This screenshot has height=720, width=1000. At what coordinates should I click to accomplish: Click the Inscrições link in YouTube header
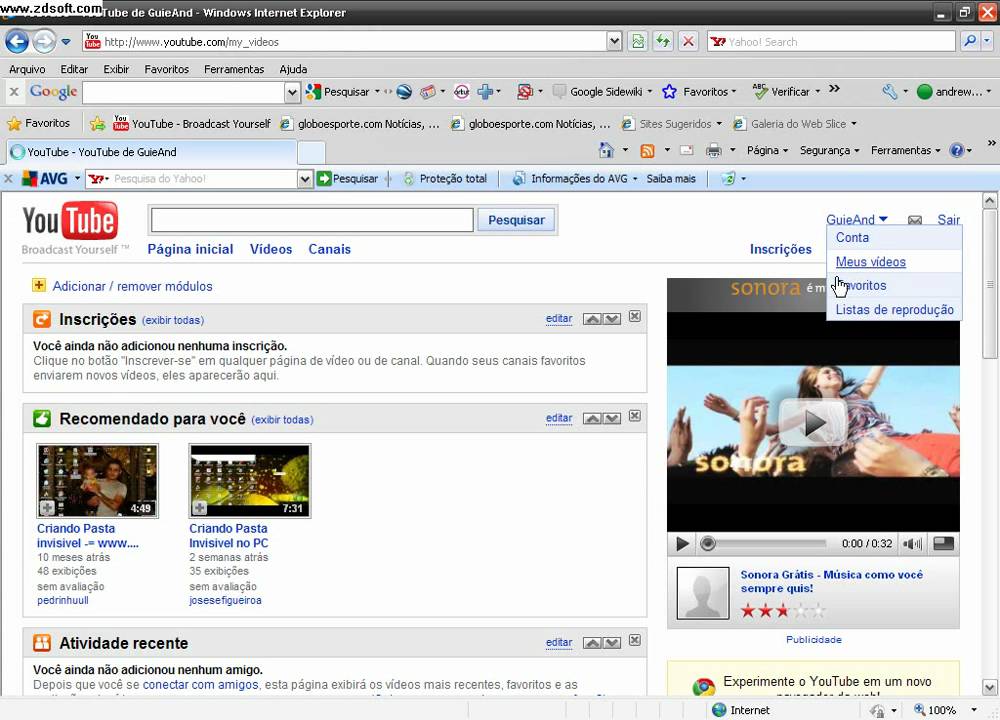coord(781,249)
